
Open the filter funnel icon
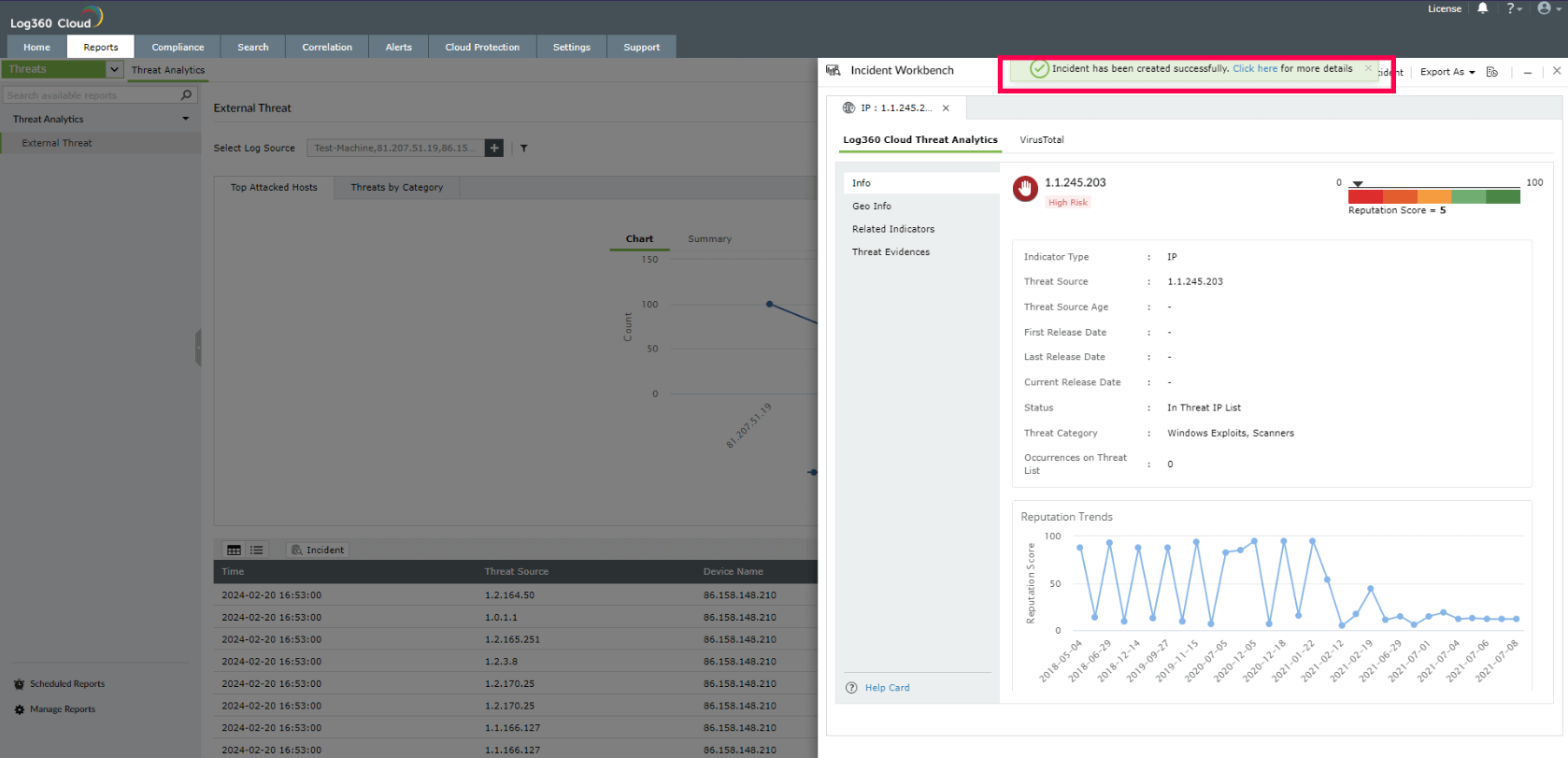[x=524, y=148]
